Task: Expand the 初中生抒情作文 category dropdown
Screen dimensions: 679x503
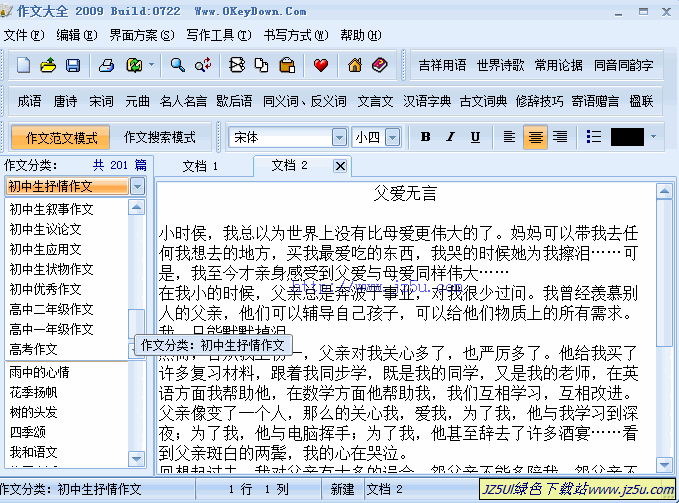Action: (137, 186)
